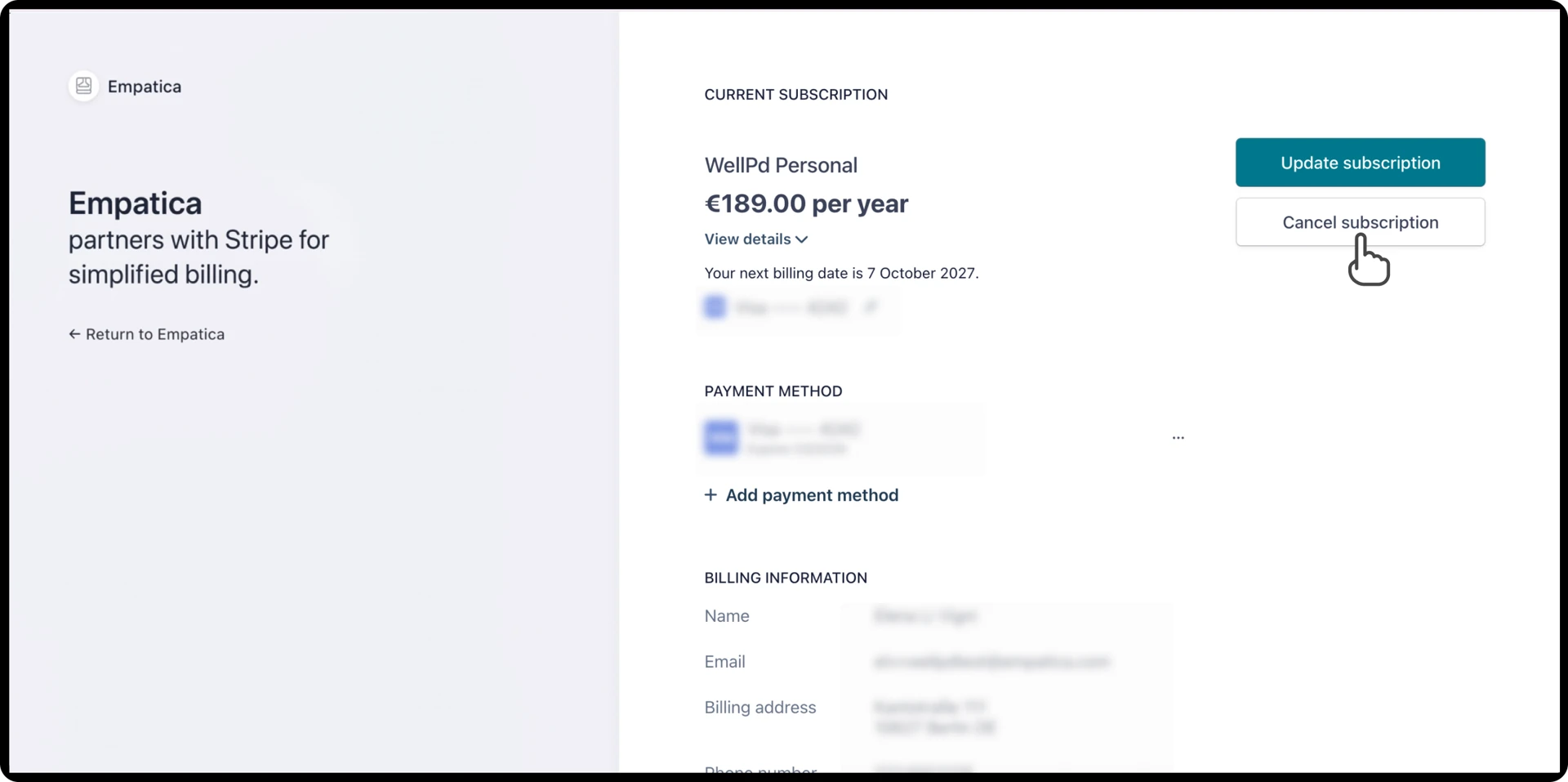Click the pencil edit icon next to subscription card
This screenshot has height=782, width=1568.
[871, 307]
